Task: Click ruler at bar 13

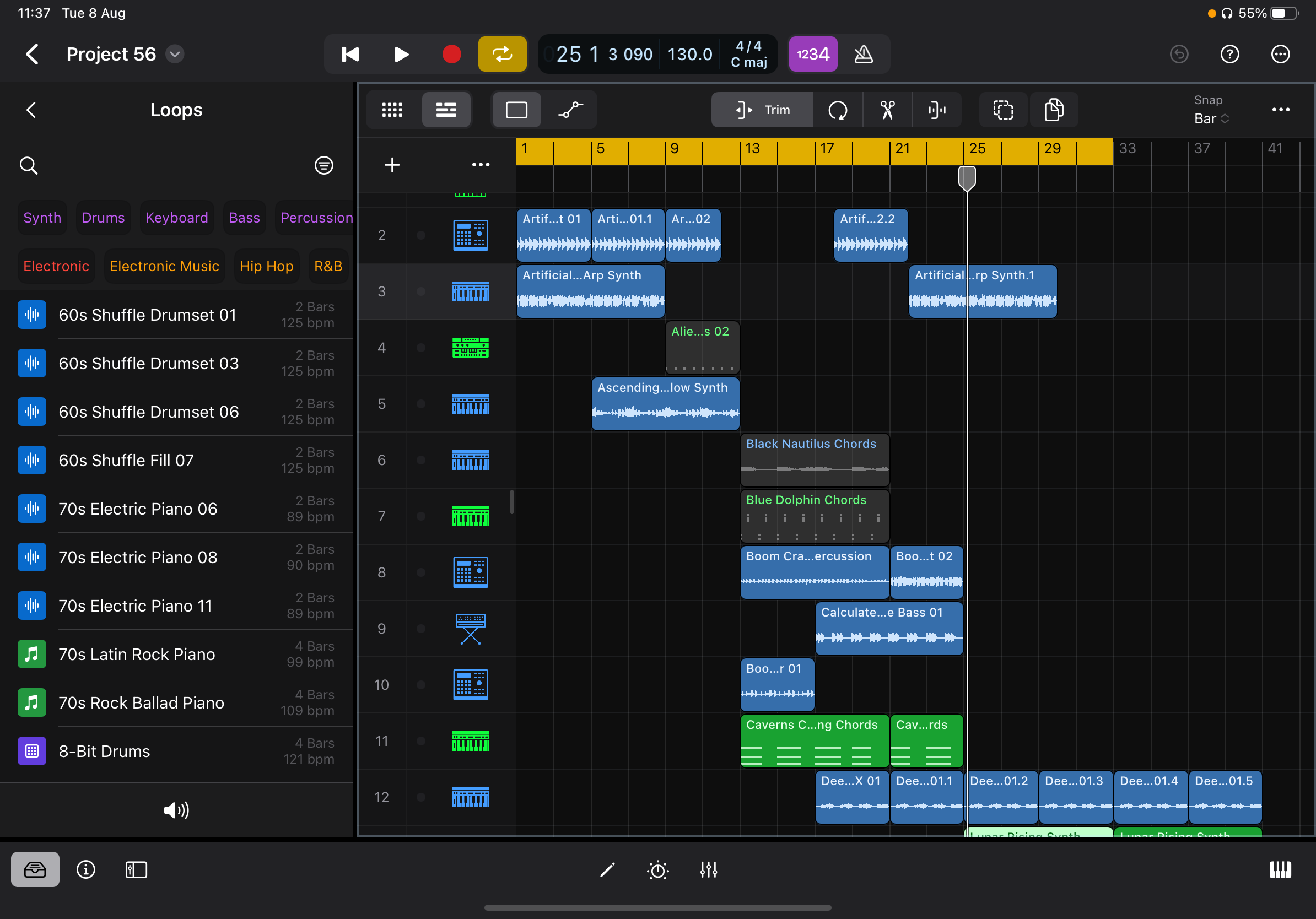Action: pyautogui.click(x=752, y=149)
